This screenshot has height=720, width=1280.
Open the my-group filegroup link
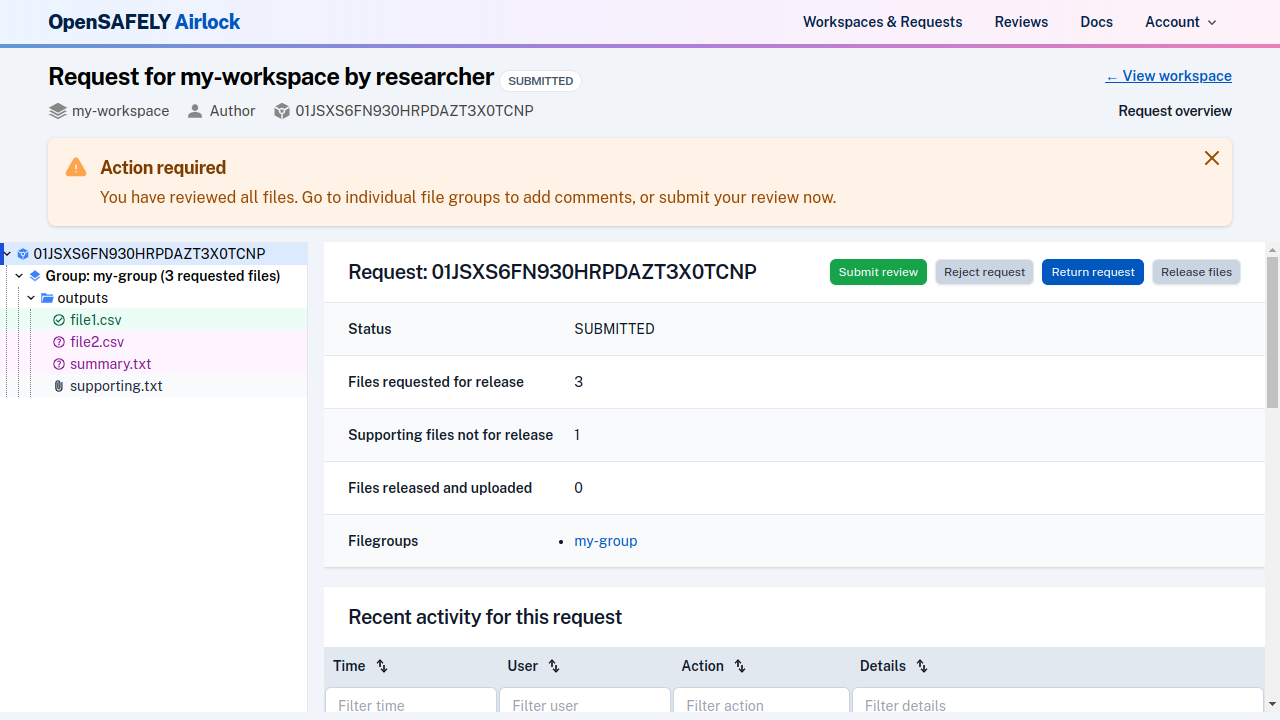pos(605,541)
